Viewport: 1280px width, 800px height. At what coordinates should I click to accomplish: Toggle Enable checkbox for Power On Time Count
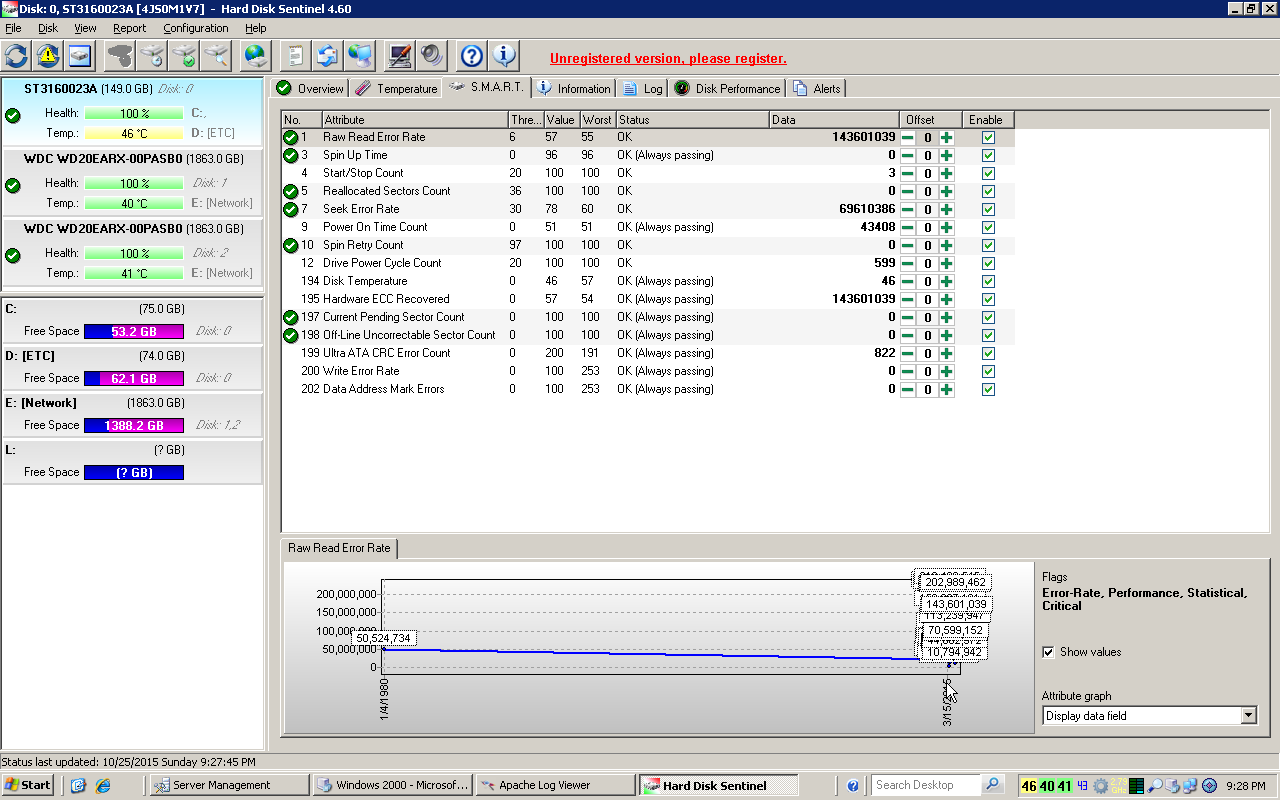988,227
